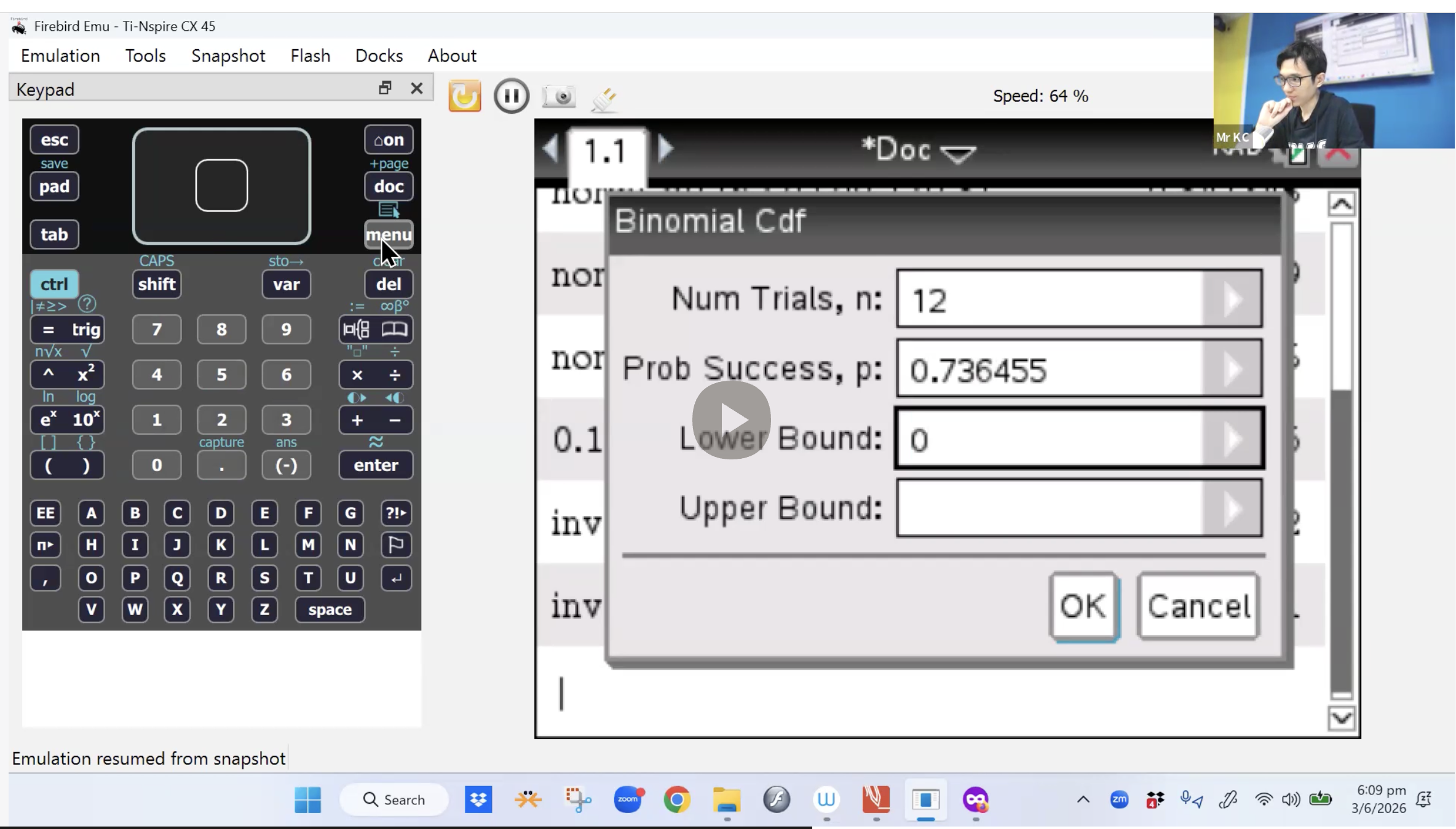
Task: Click the USB connect toolbar icon
Action: tap(604, 98)
